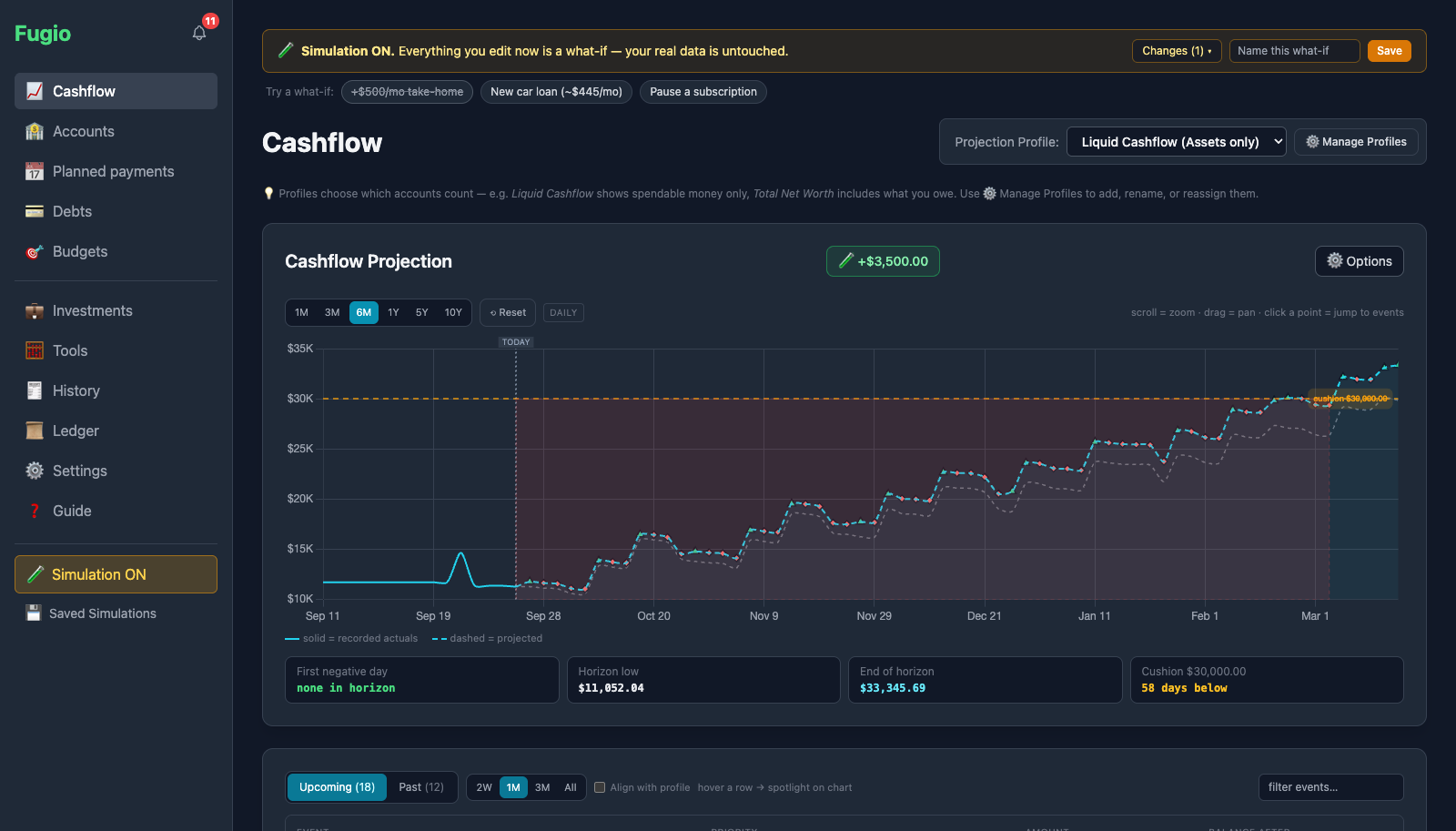This screenshot has width=1456, height=831.
Task: Click the Planned payments calendar icon
Action: 35,171
